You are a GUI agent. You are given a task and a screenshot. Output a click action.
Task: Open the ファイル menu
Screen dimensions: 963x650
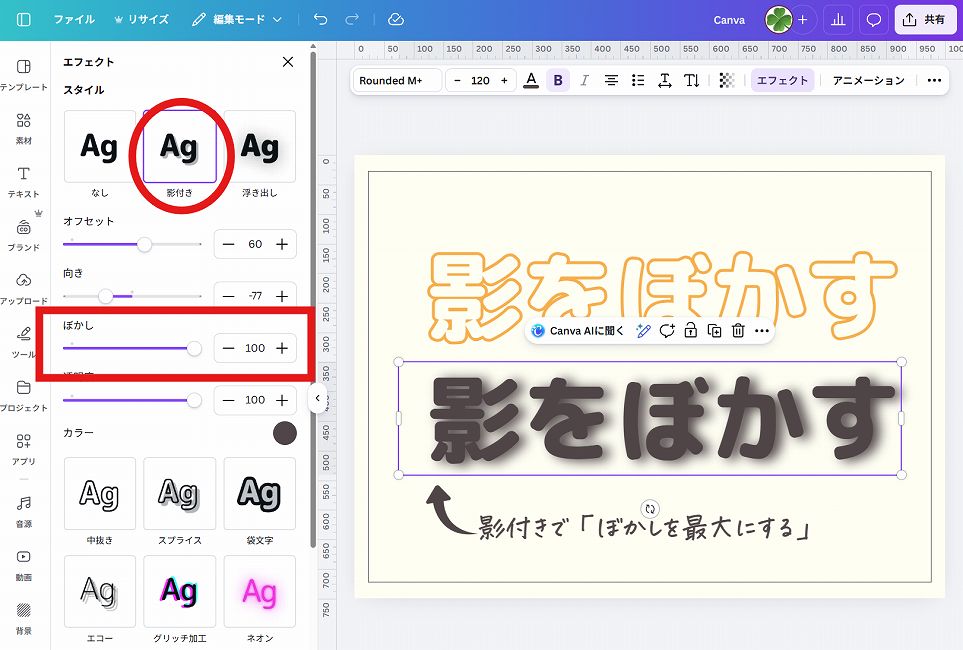[74, 19]
